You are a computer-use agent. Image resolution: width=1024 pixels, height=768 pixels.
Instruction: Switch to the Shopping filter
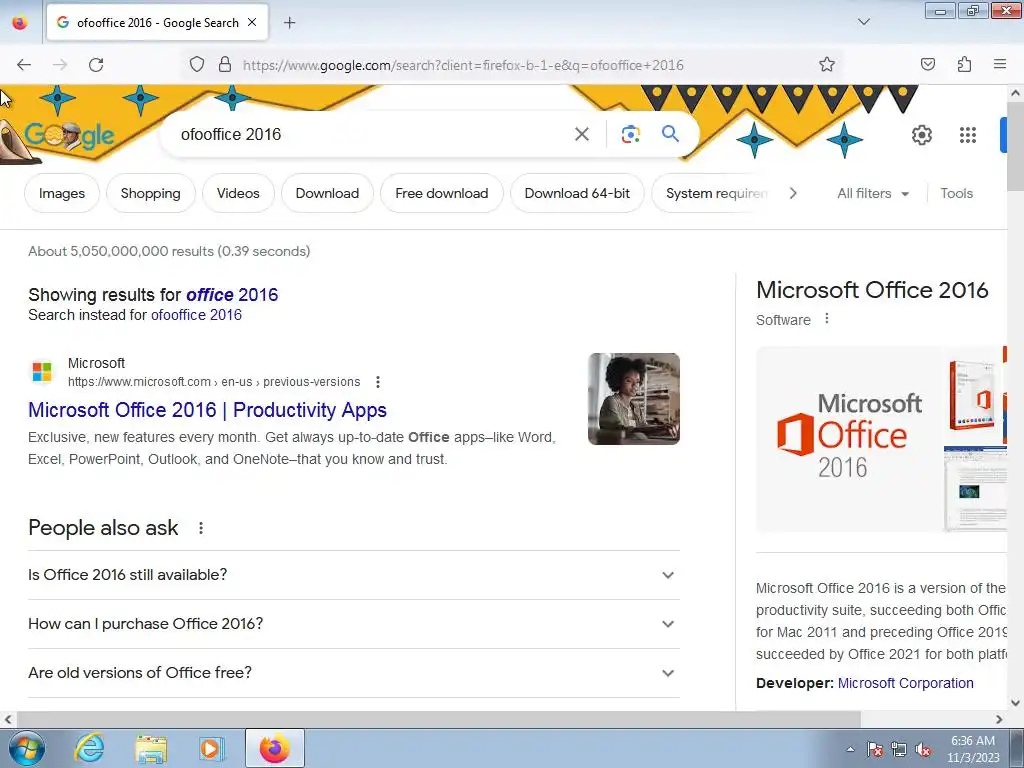pyautogui.click(x=151, y=193)
